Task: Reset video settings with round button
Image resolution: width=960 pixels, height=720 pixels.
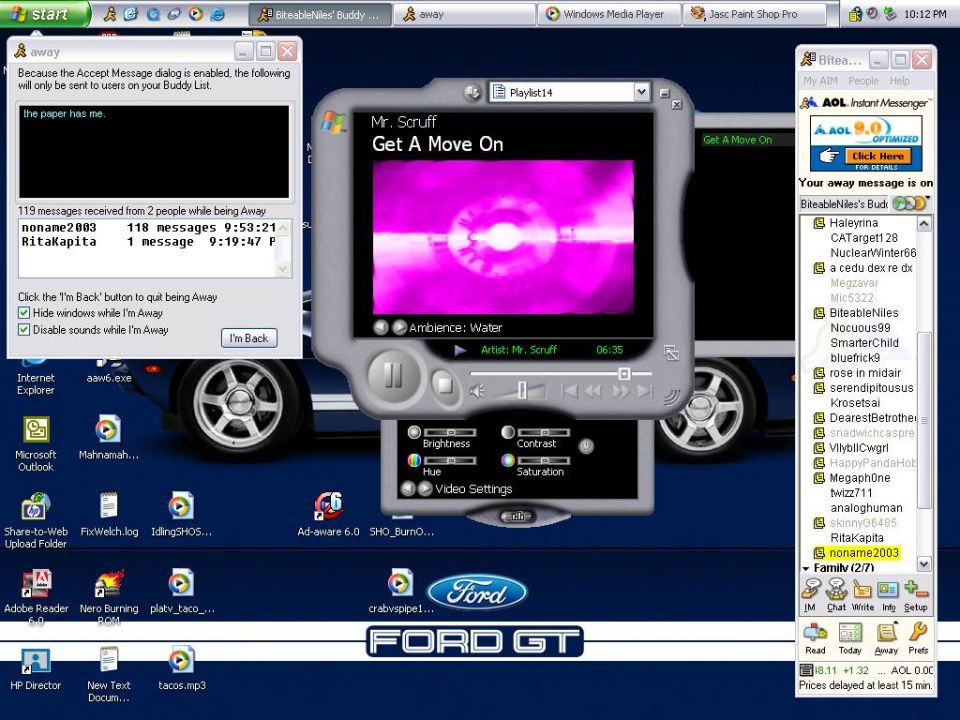Action: point(586,446)
